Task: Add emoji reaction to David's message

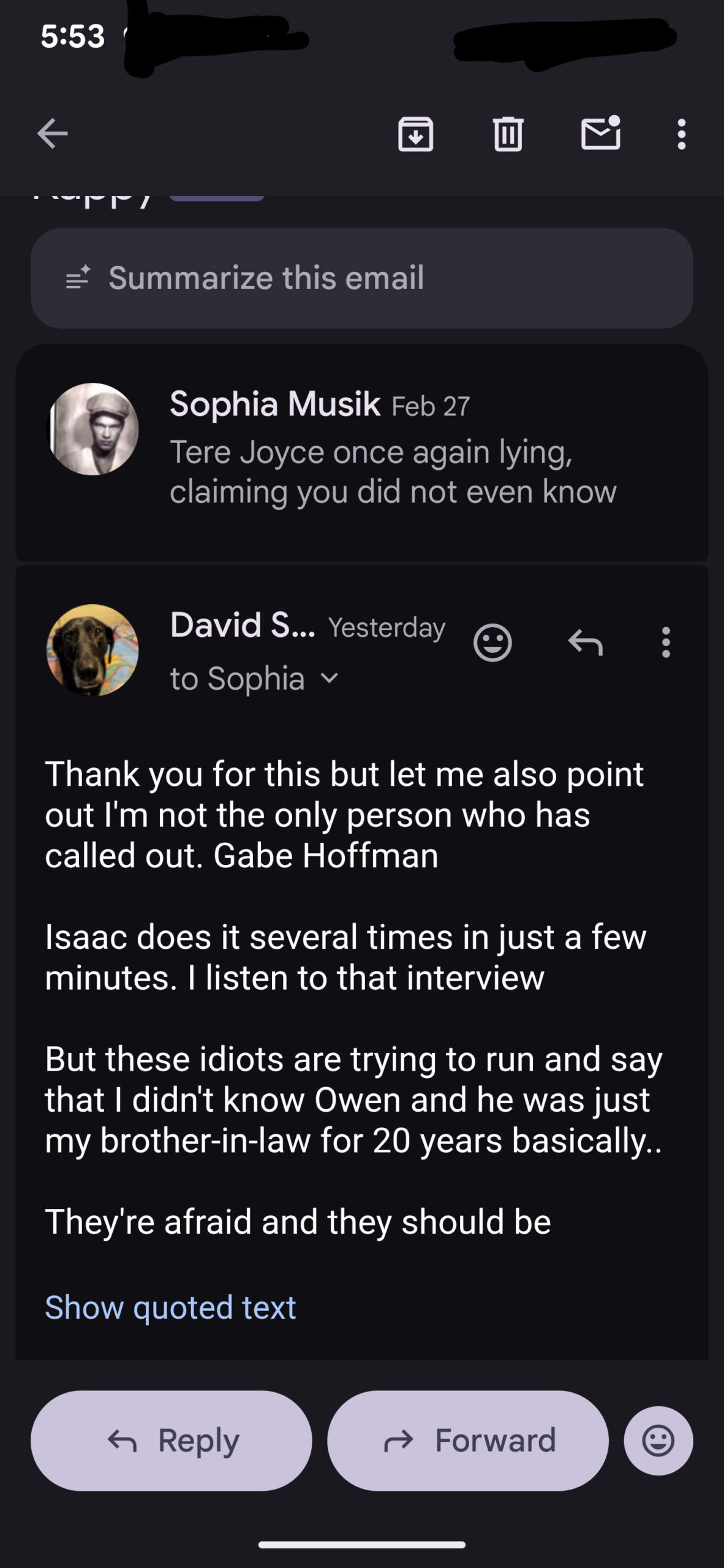Action: tap(492, 643)
